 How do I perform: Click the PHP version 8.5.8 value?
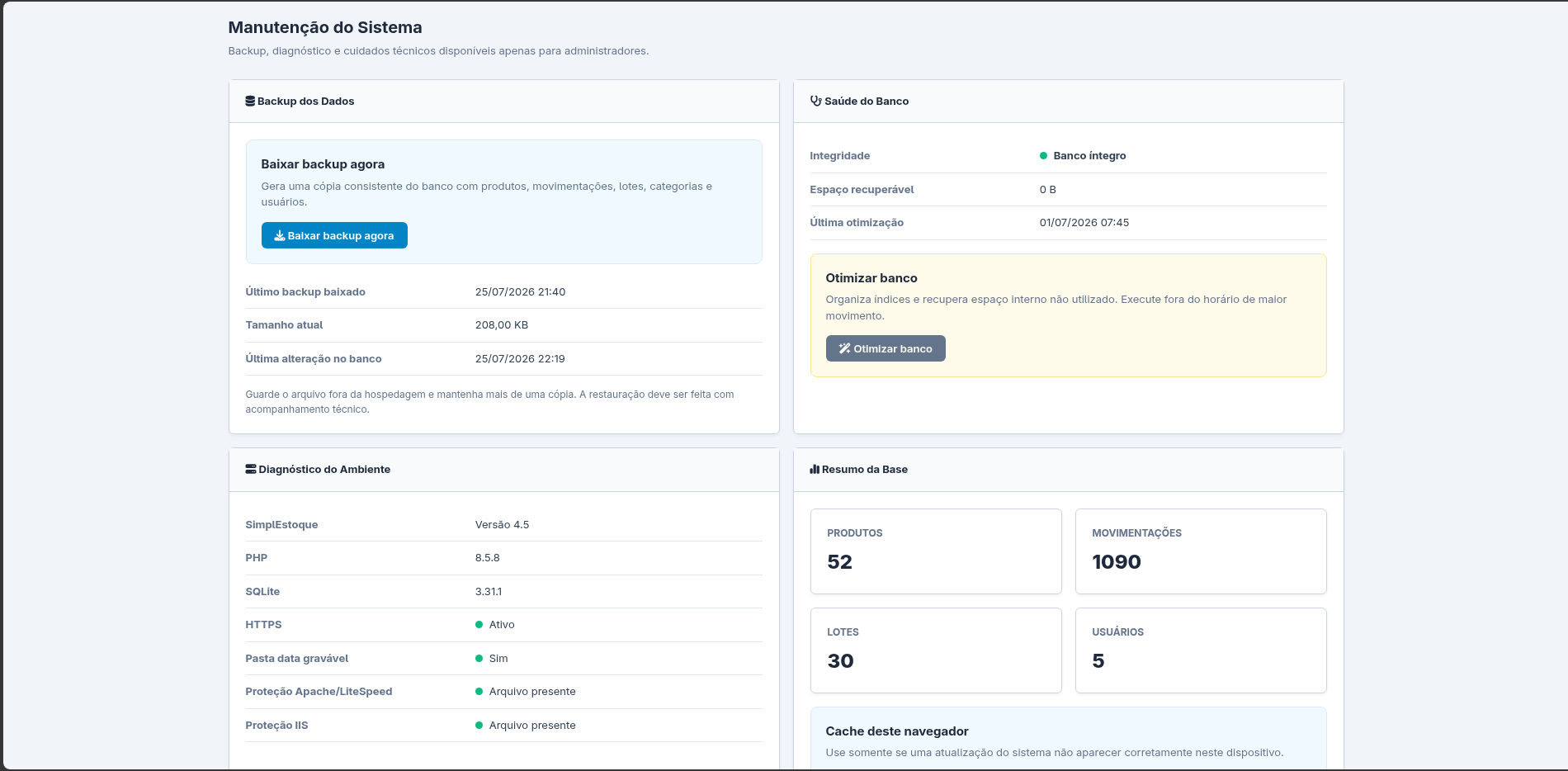coord(487,557)
